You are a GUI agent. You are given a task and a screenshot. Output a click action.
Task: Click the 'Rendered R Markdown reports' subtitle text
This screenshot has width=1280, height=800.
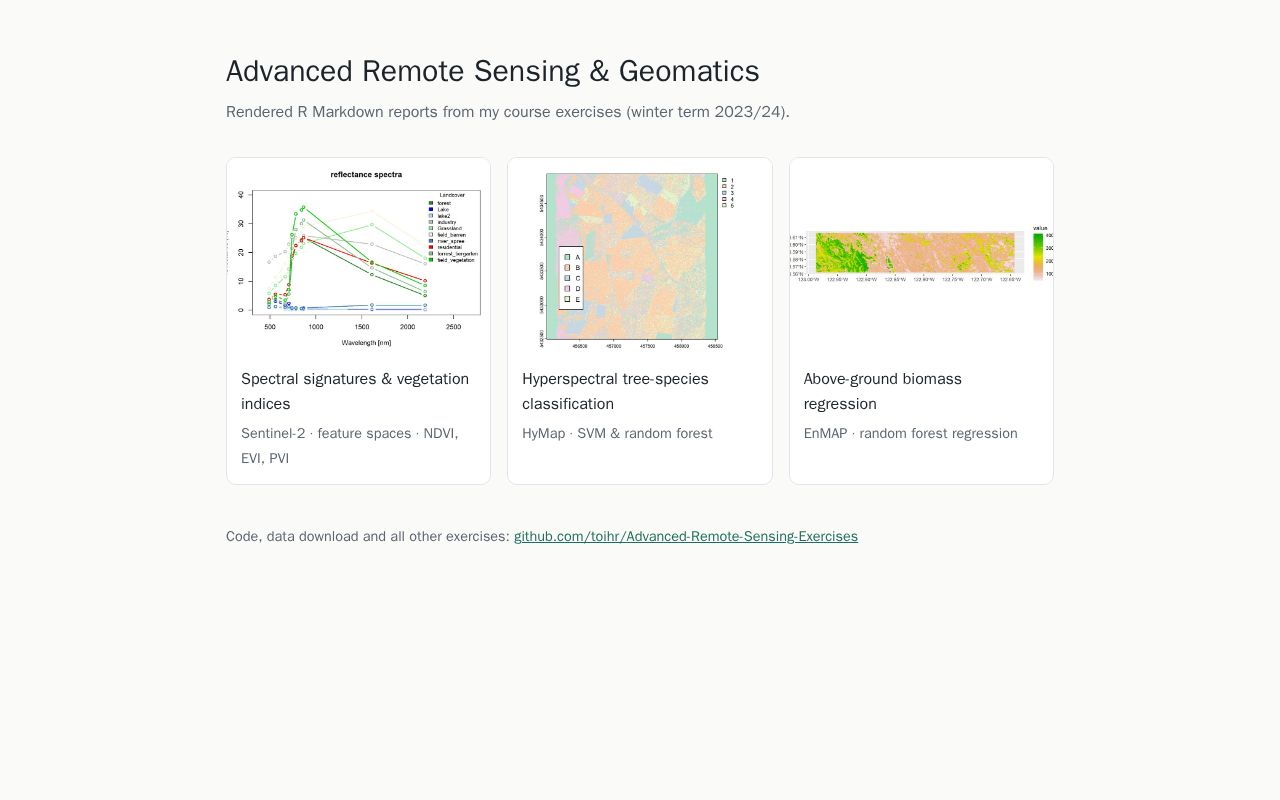(x=507, y=112)
